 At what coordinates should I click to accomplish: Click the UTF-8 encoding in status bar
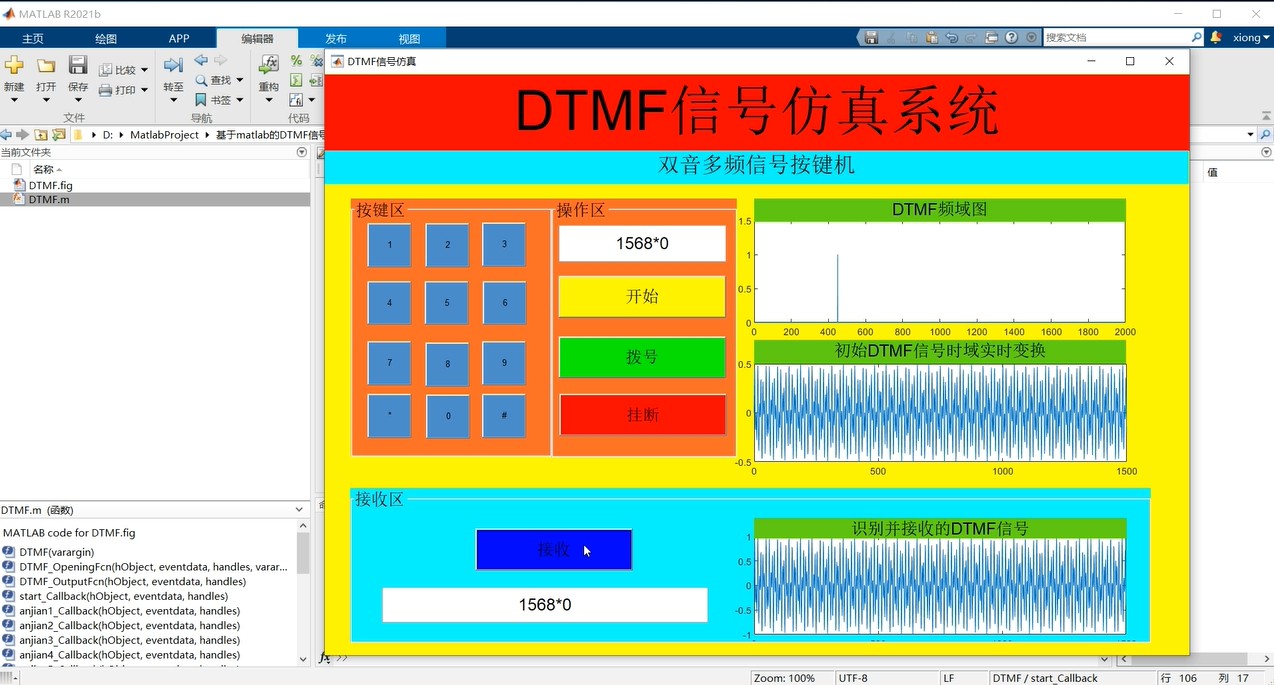854,678
